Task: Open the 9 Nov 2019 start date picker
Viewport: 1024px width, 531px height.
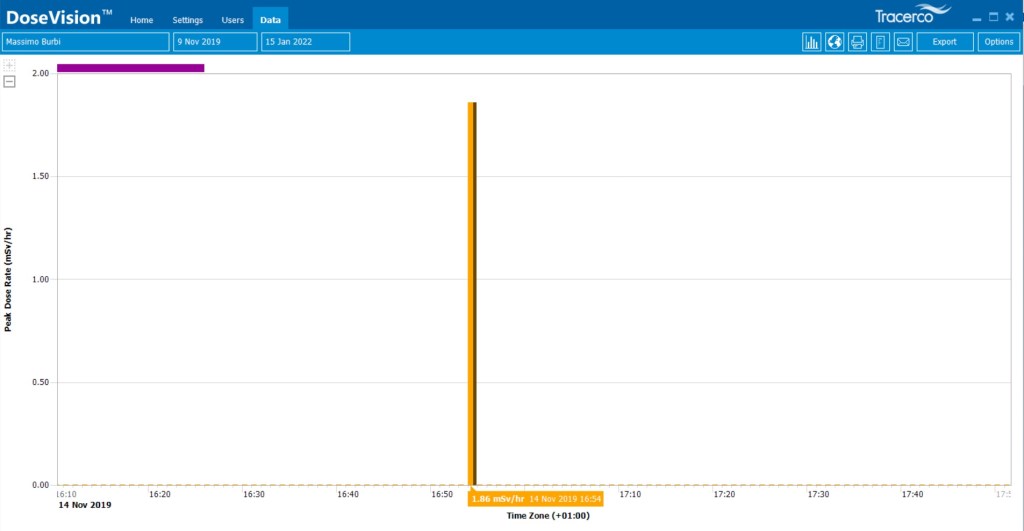Action: 214,42
